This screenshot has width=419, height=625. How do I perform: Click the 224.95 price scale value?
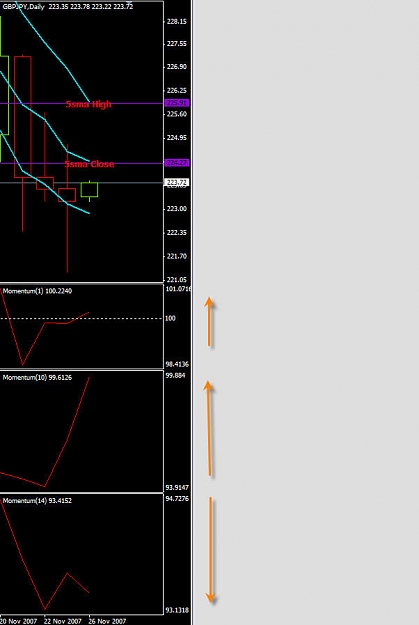tap(177, 138)
